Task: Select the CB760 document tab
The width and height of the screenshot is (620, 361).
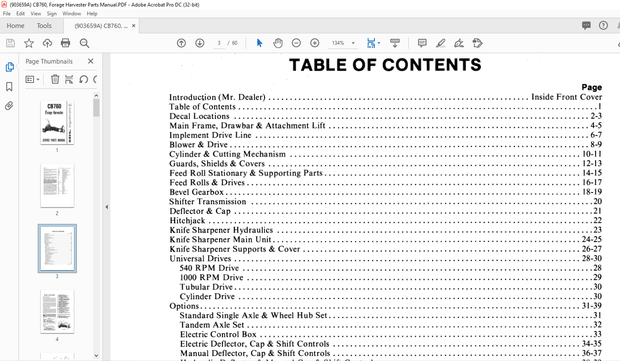Action: 101,26
